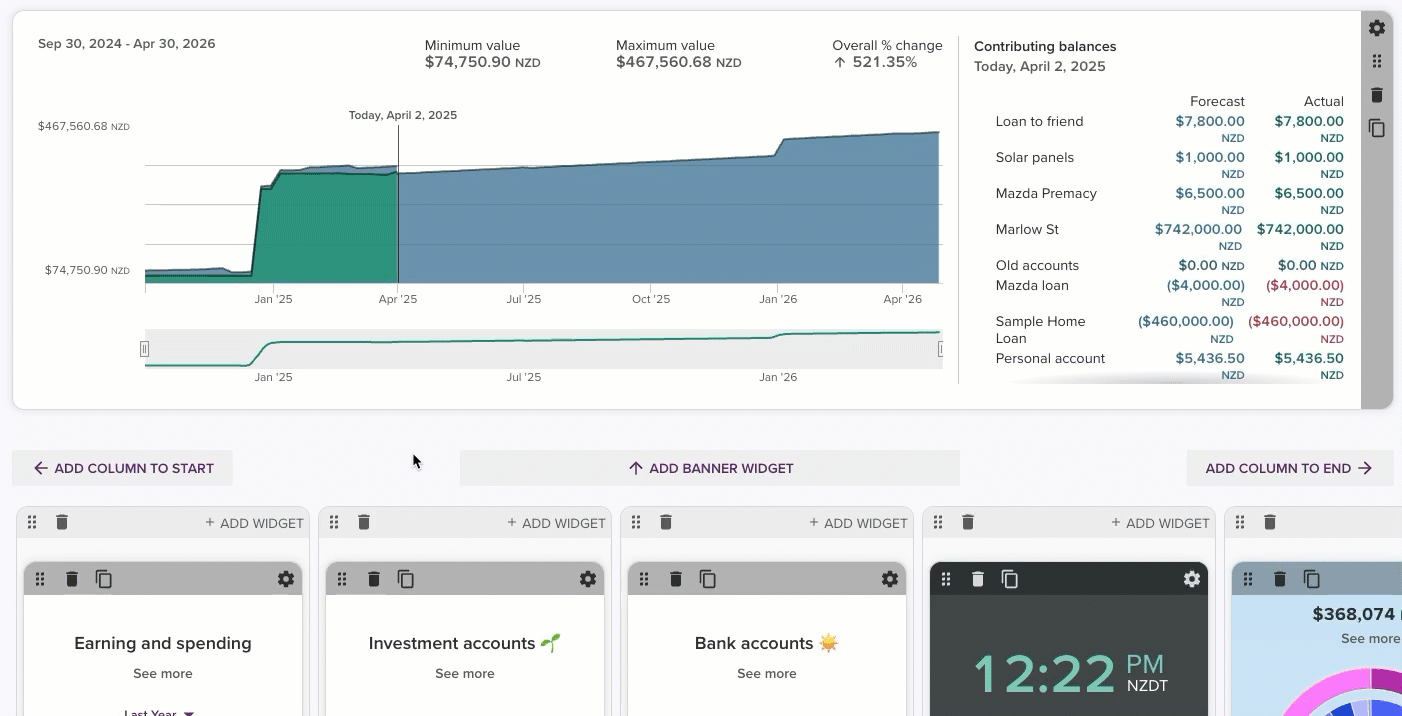Open banner widget settings gear

pyautogui.click(x=1377, y=28)
